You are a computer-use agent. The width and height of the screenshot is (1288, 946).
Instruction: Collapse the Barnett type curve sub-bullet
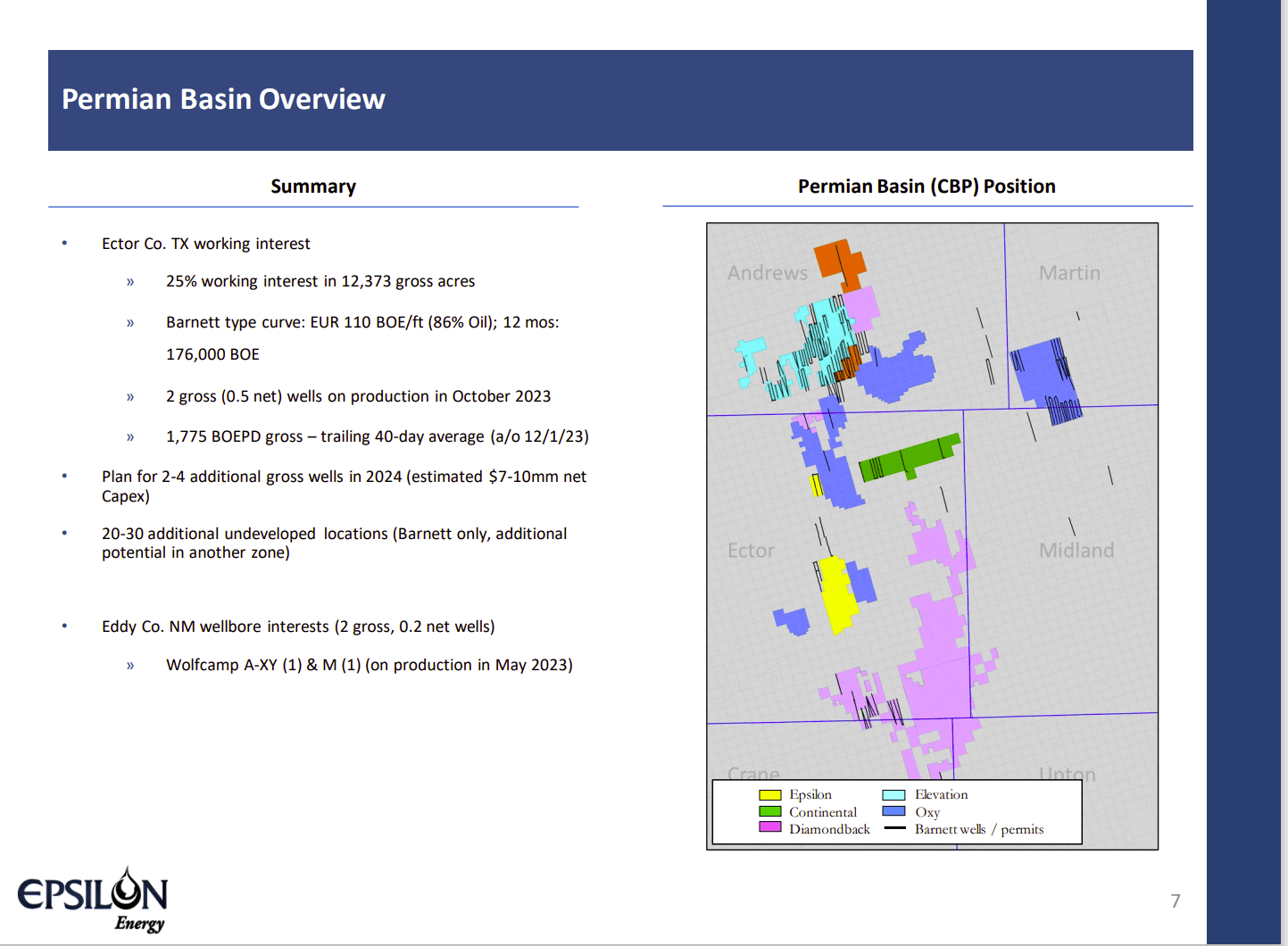click(361, 321)
